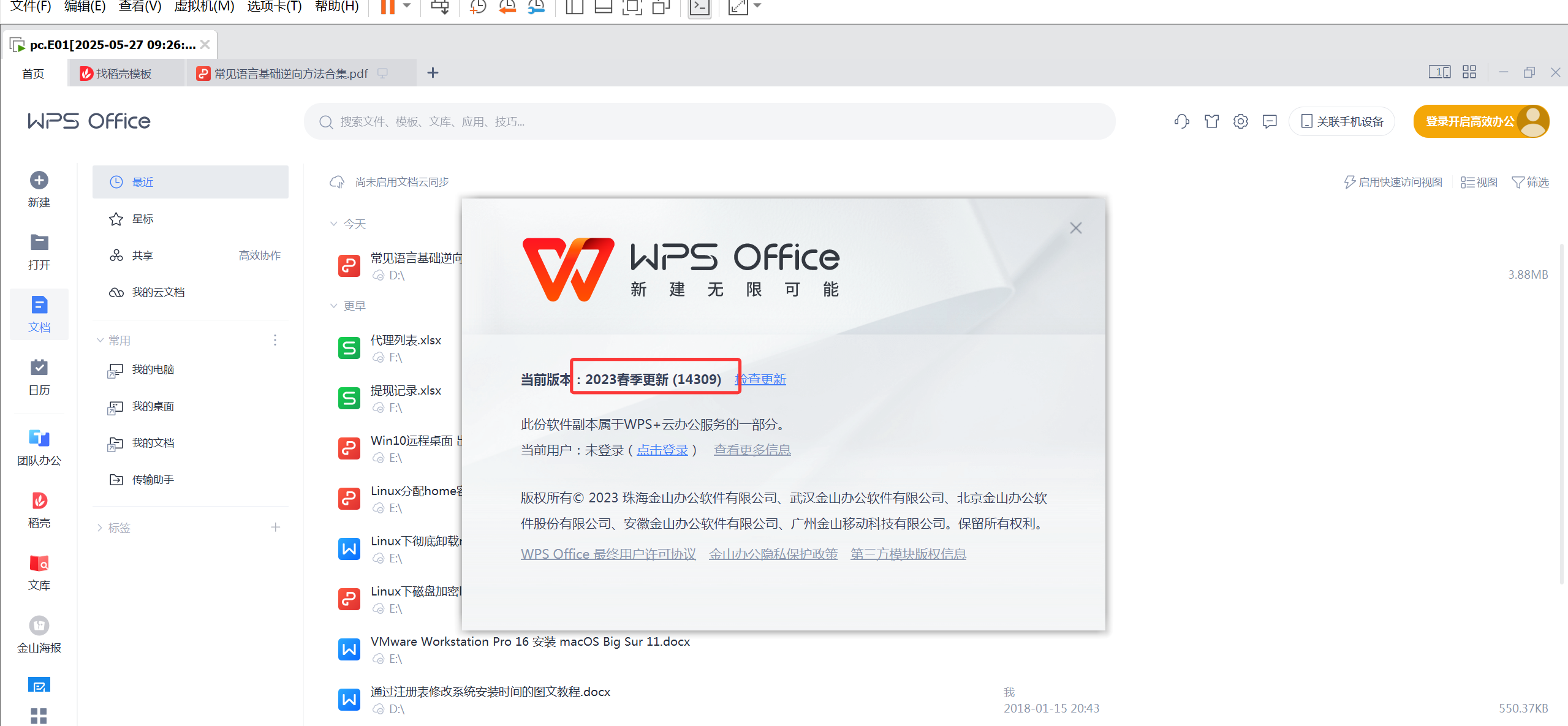Click the 新建 (New) plus icon

tap(39, 180)
